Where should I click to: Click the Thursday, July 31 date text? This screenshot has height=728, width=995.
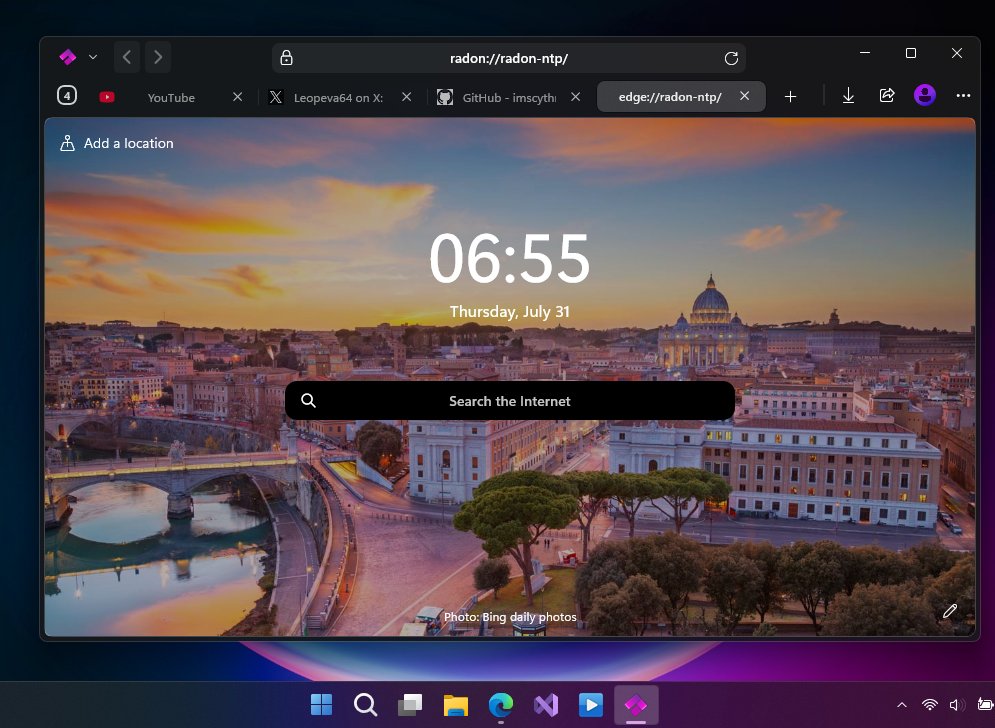pyautogui.click(x=510, y=312)
